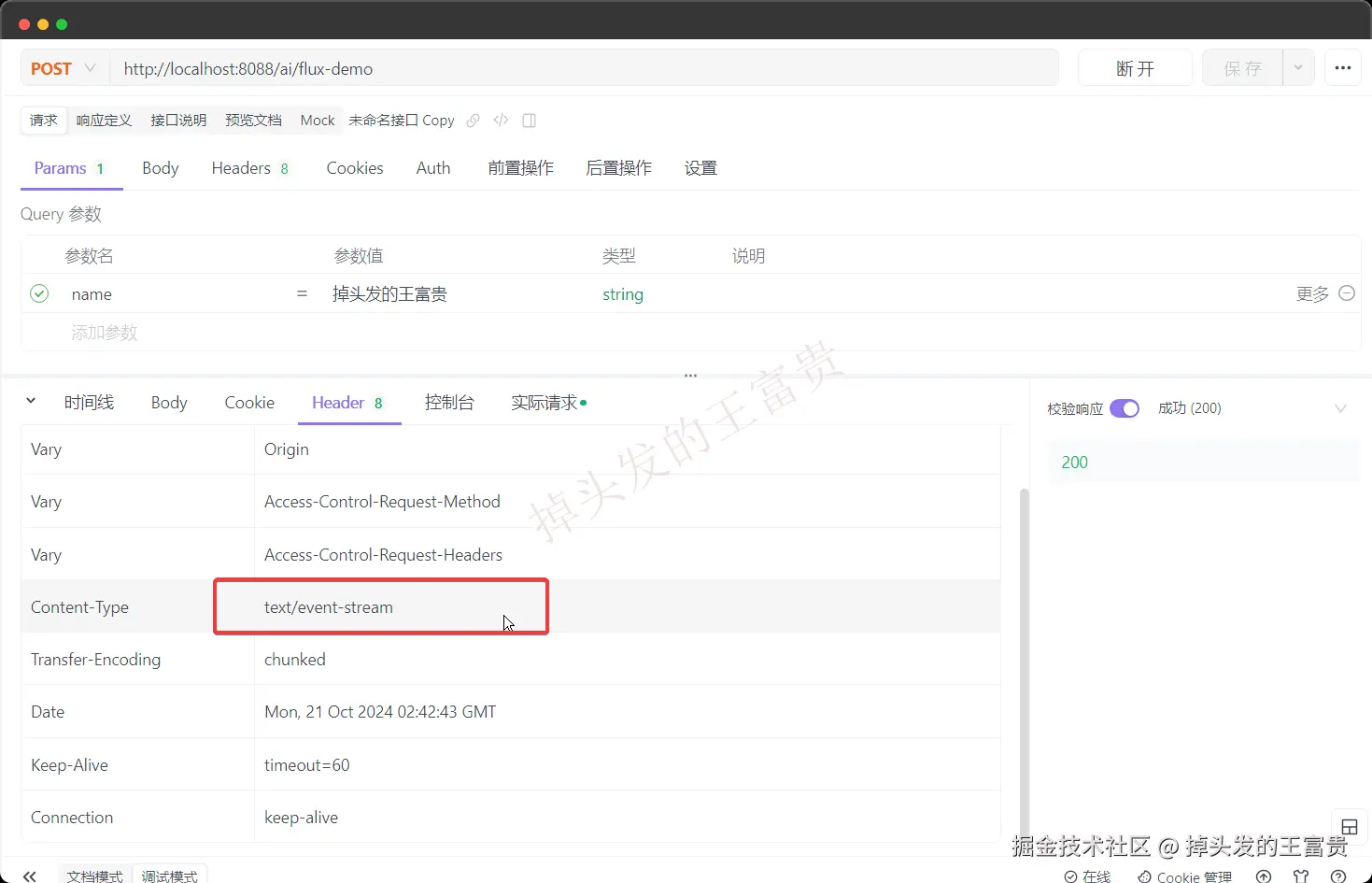Open the three-dot more options menu

[x=1343, y=68]
